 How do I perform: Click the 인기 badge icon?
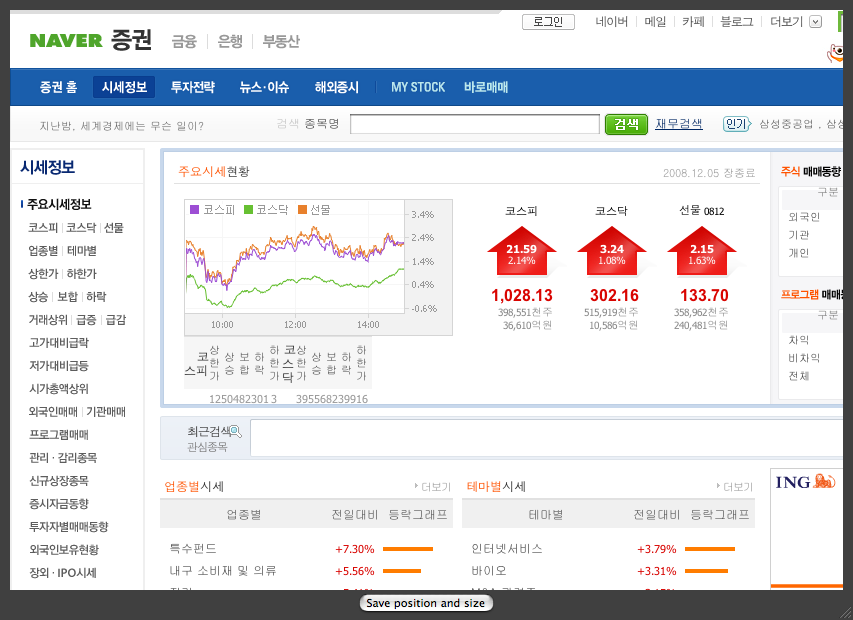(x=737, y=125)
